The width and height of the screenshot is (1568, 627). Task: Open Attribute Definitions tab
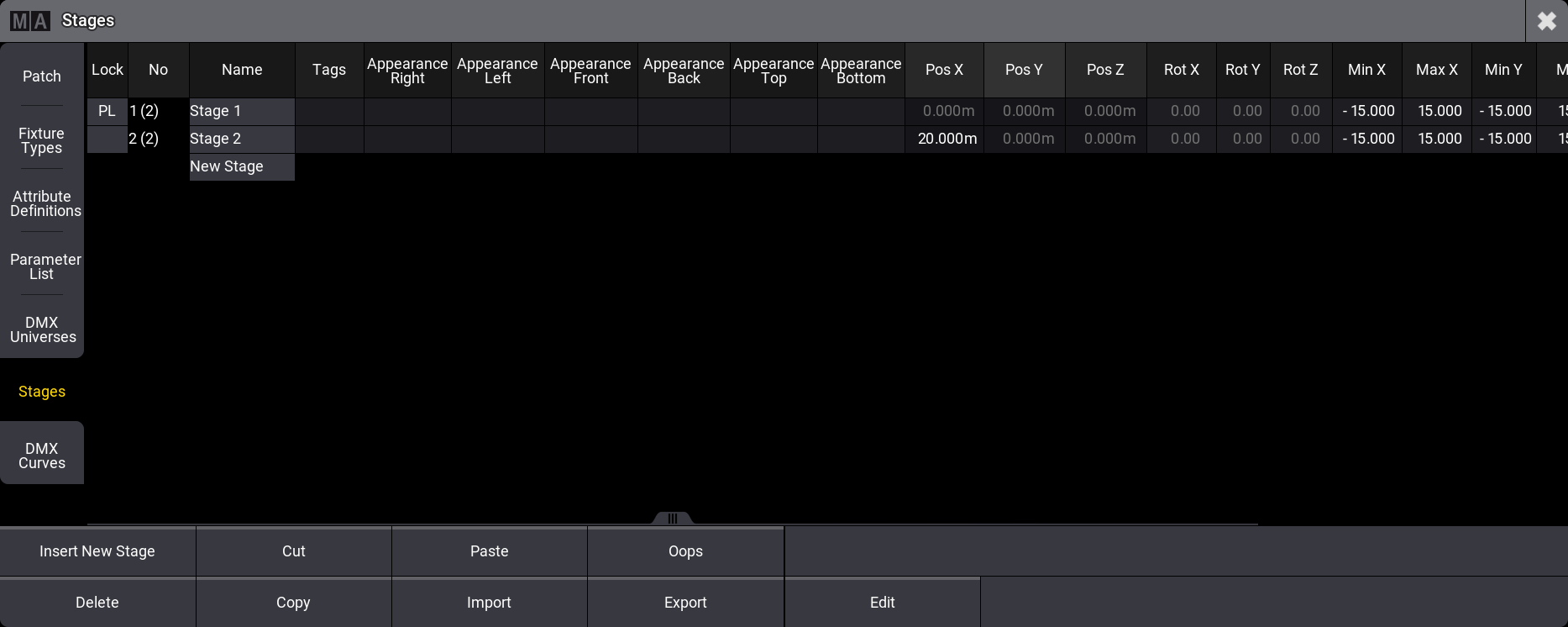[42, 203]
